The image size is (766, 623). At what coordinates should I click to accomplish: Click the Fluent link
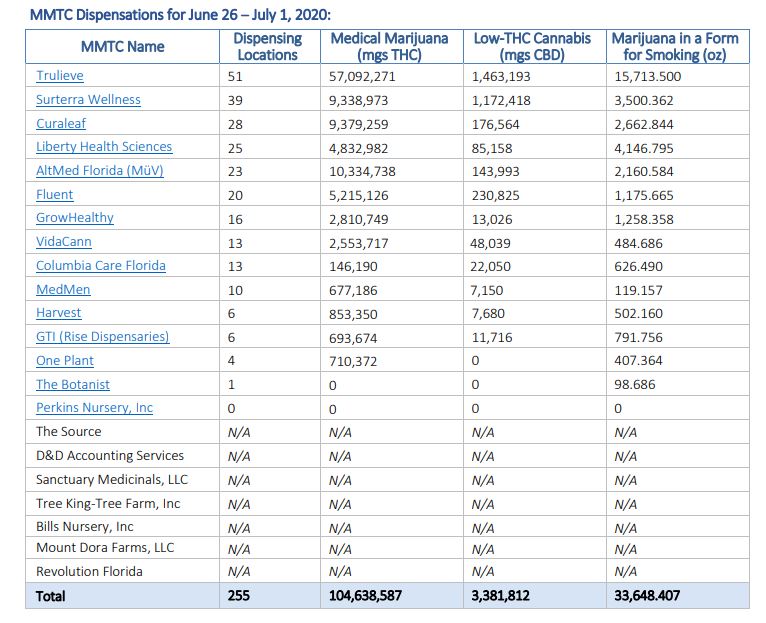pos(55,195)
